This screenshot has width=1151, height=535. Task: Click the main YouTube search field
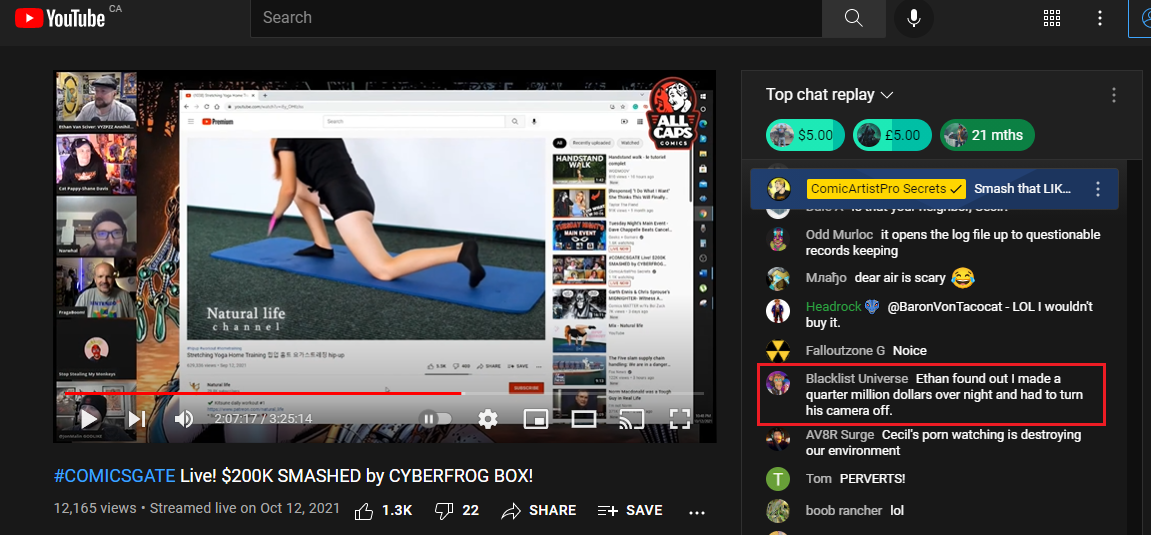pos(536,18)
